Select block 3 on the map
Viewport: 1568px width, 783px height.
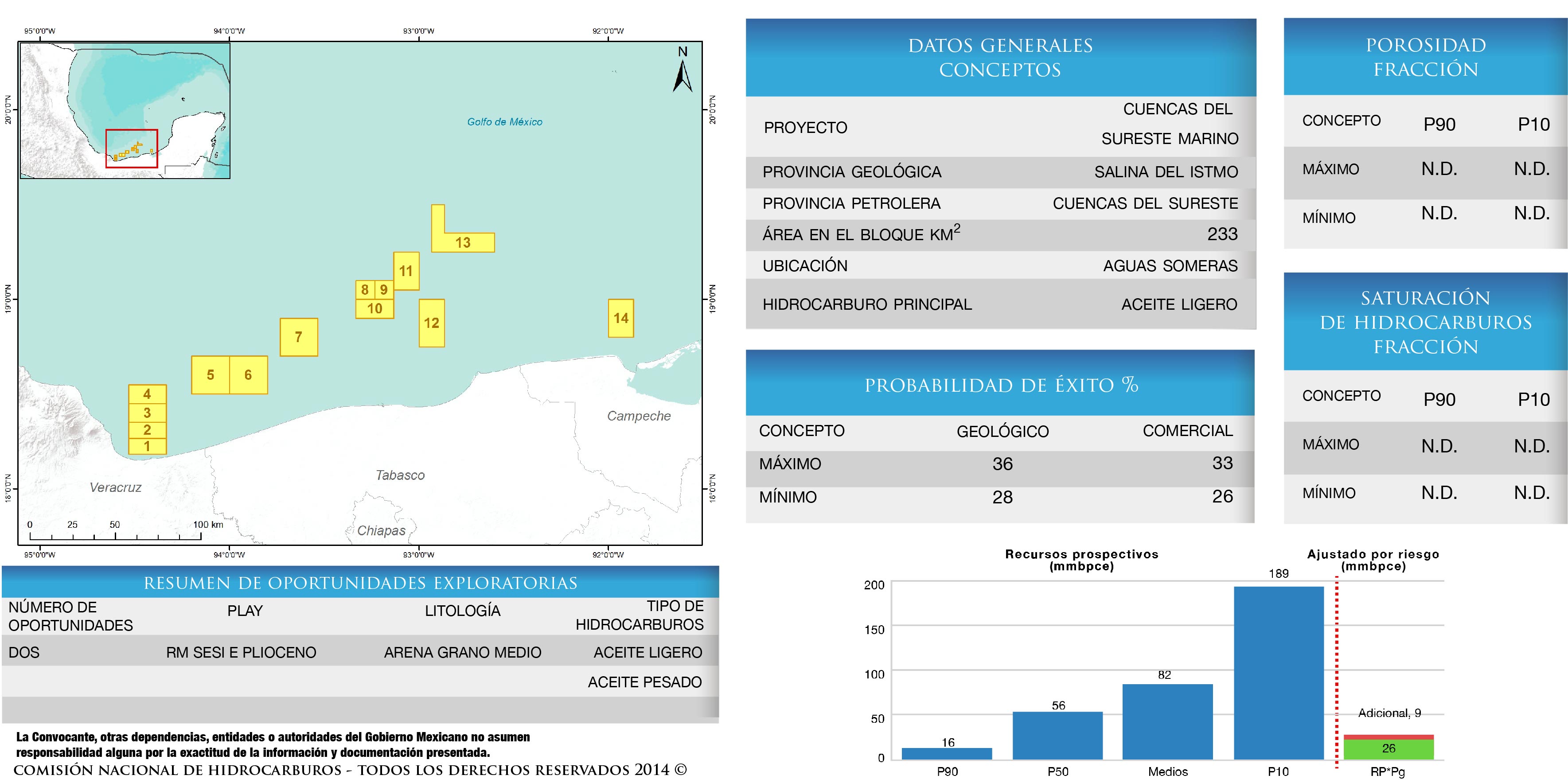coord(147,413)
